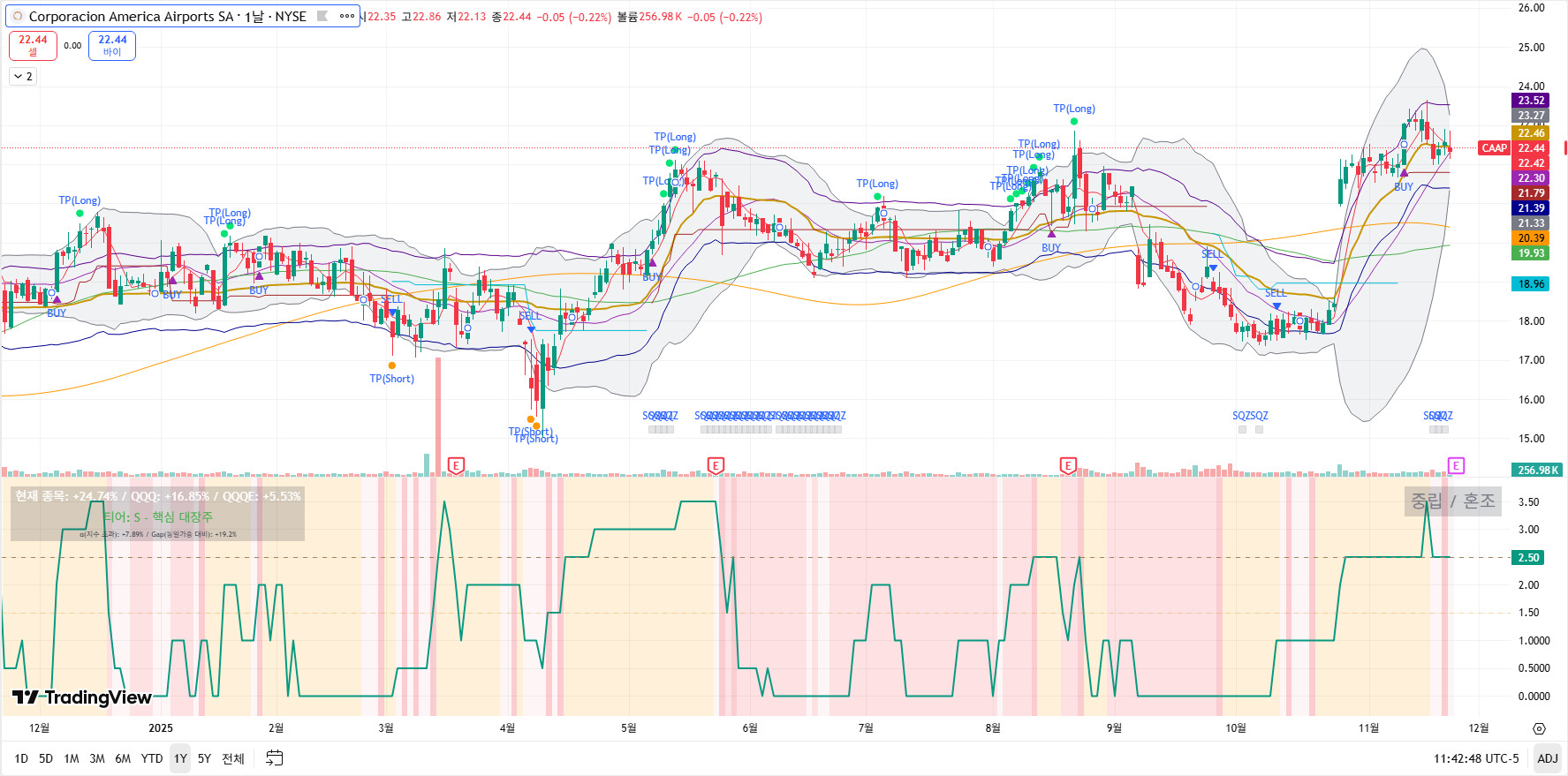Click the 26.00 price scale value
This screenshot has width=1568, height=776.
[x=1531, y=8]
